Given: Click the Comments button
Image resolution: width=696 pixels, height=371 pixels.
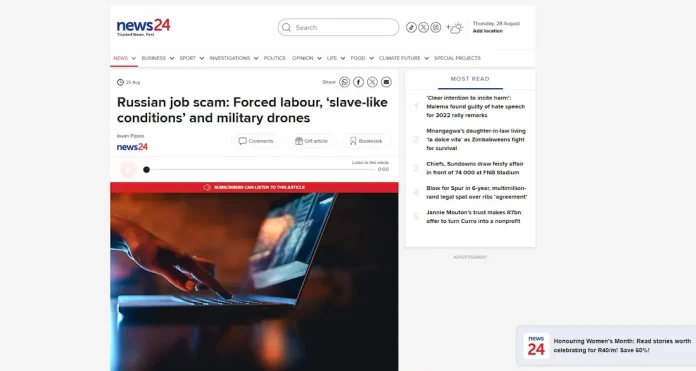Looking at the screenshot, I should (256, 141).
